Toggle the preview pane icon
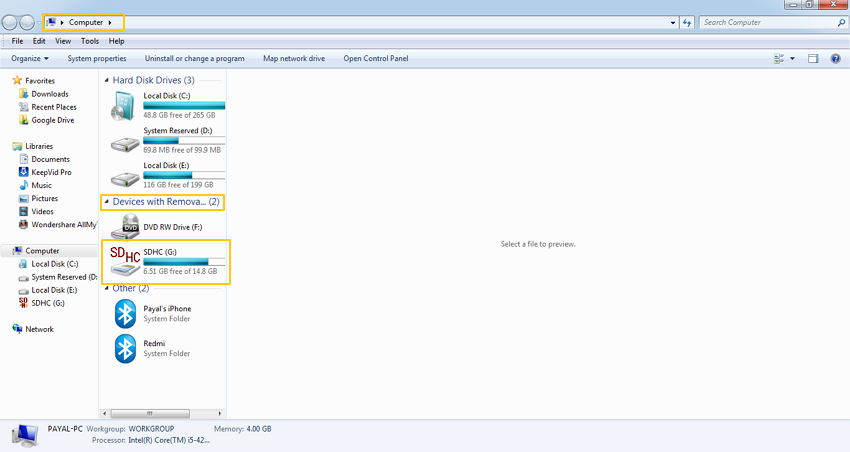The height and width of the screenshot is (452, 850). [813, 59]
